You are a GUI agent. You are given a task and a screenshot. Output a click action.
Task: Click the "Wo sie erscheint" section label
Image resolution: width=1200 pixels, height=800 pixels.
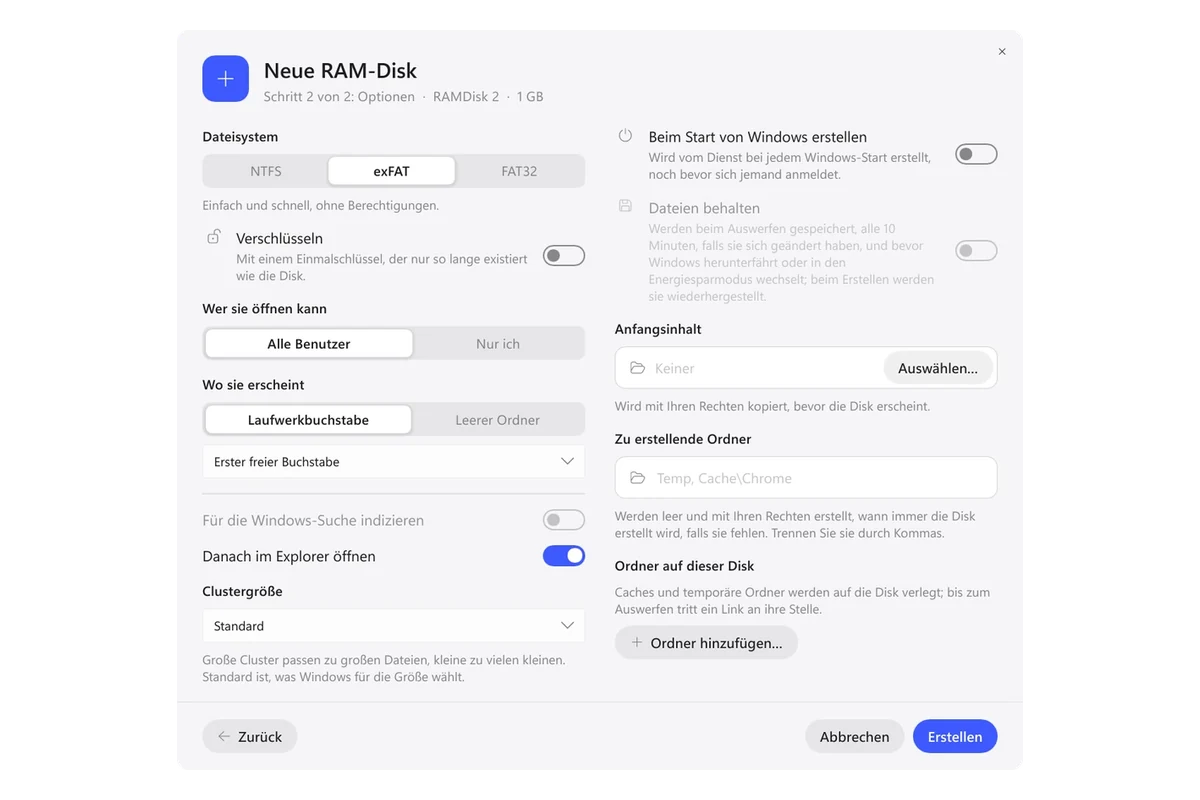tap(253, 385)
